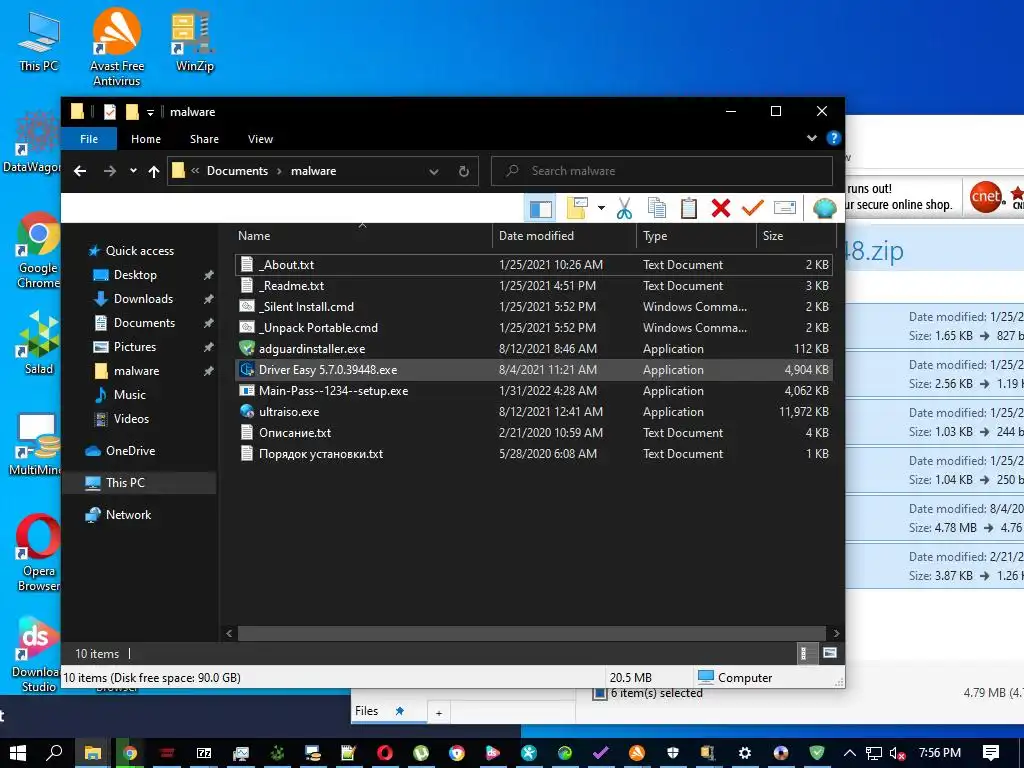
Task: Open the address bar history dropdown
Action: 434,172
